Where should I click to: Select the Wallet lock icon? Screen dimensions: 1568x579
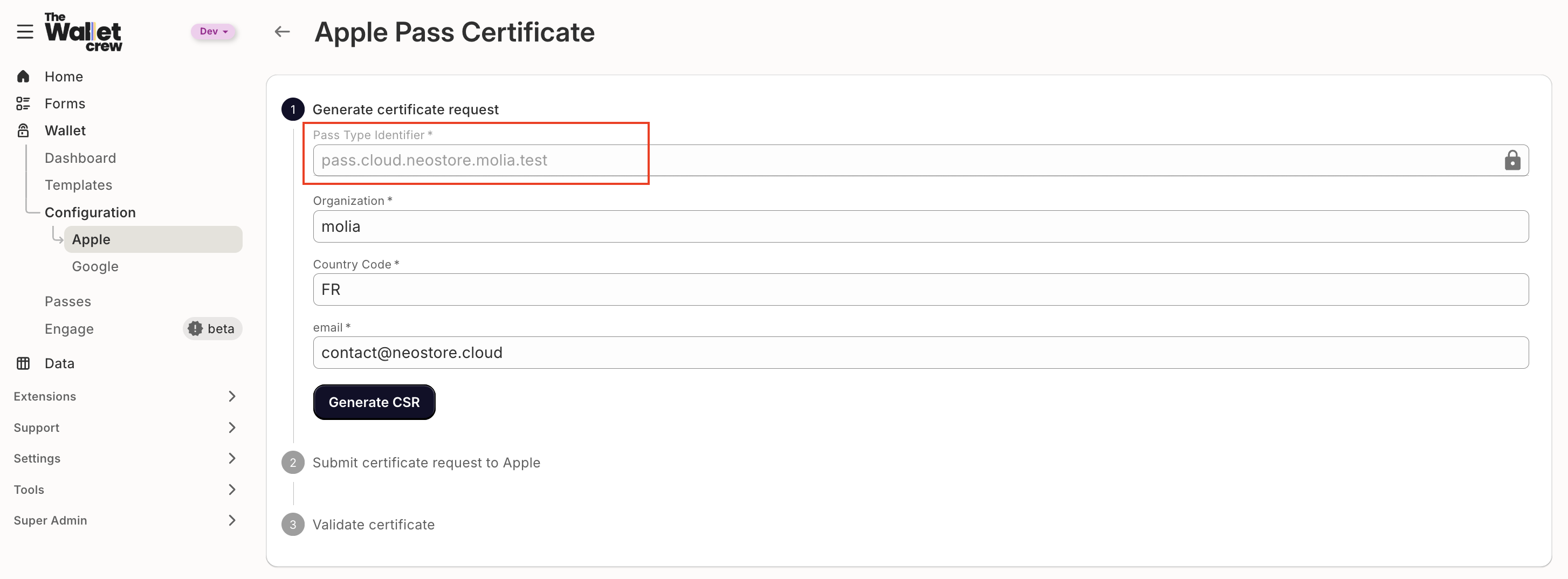click(23, 130)
